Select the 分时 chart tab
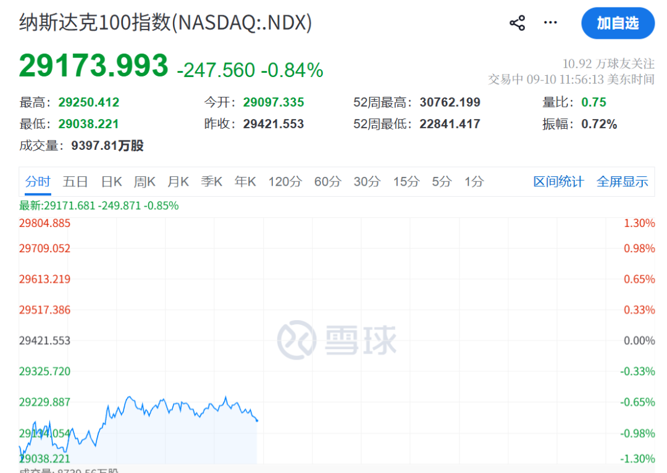The width and height of the screenshot is (667, 473). tap(38, 182)
